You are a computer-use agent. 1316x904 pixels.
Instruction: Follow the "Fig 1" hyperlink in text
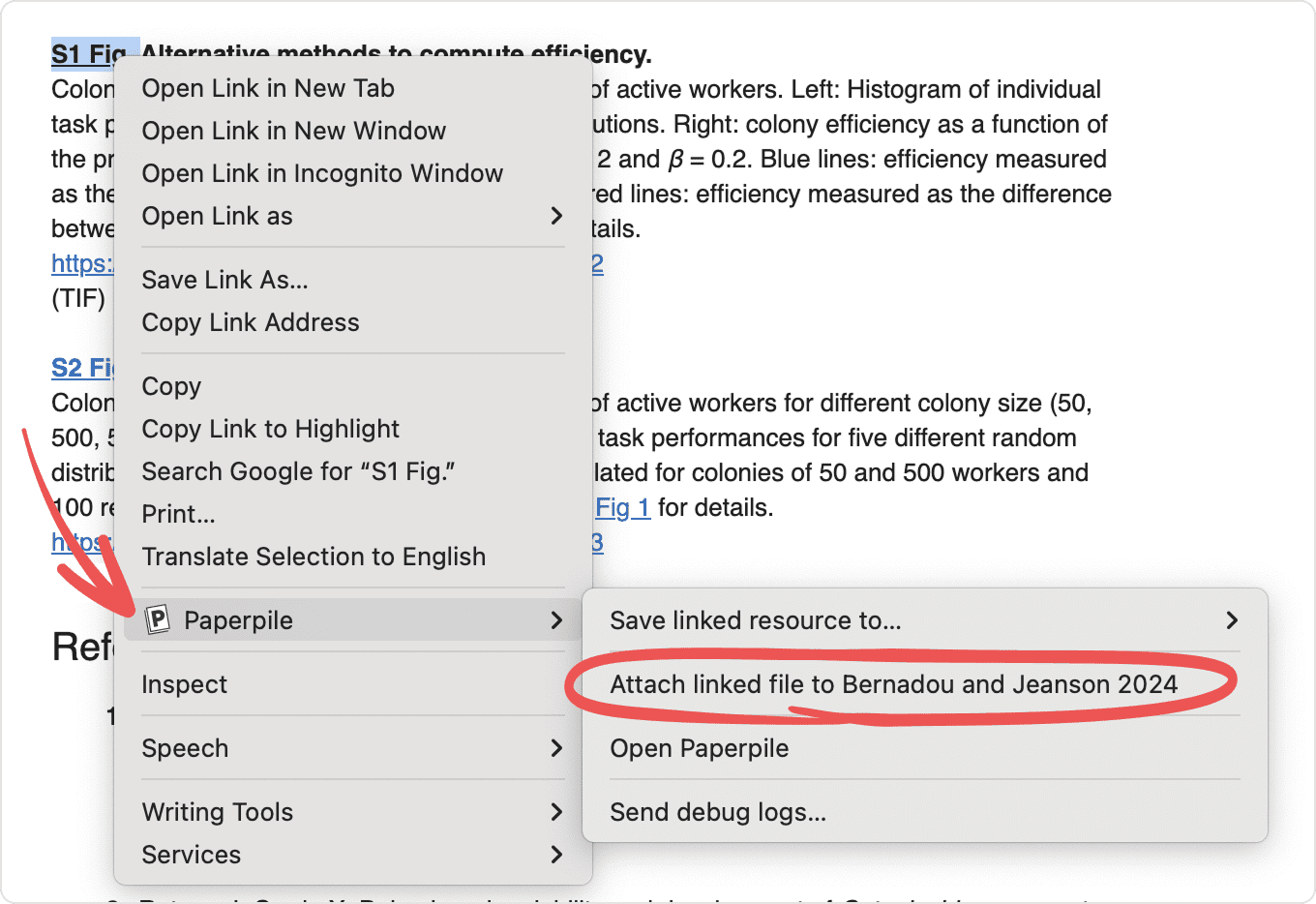pos(622,508)
